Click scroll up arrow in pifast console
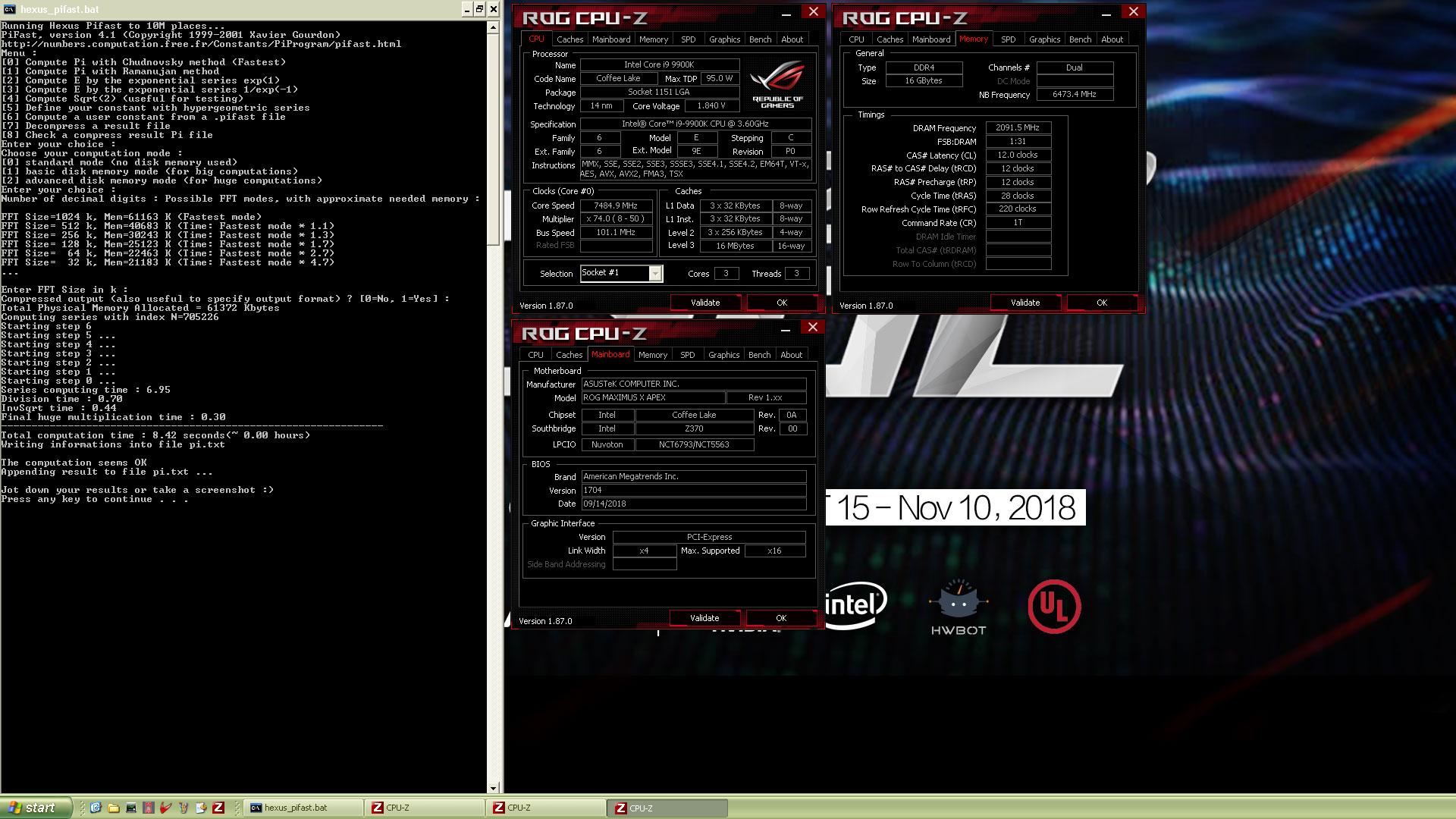The width and height of the screenshot is (1456, 819). (x=493, y=27)
